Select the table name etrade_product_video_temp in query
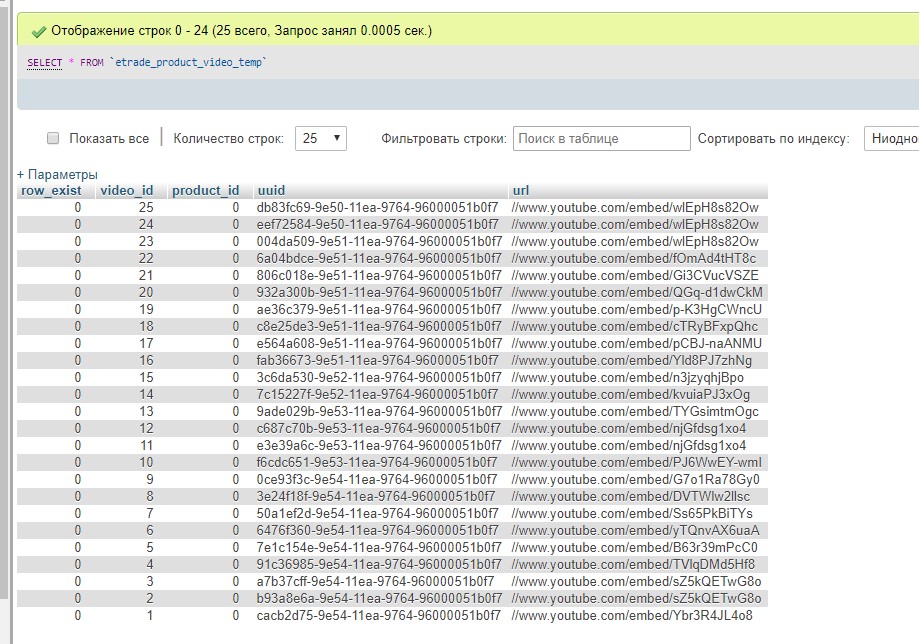Viewport: 919px width, 644px height. click(188, 62)
